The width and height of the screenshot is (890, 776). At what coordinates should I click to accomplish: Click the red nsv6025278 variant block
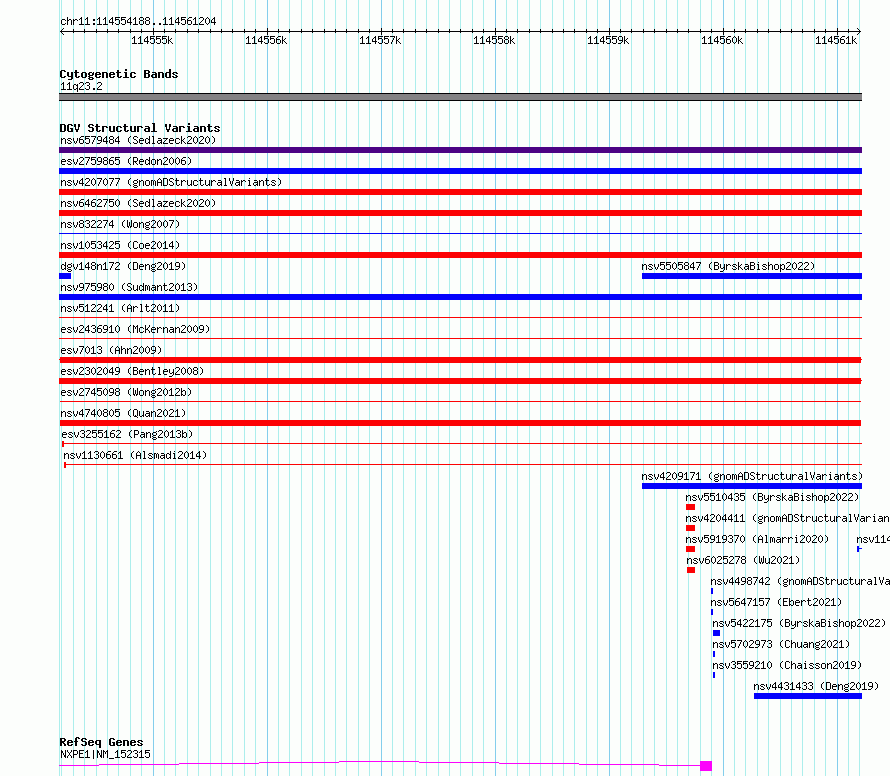click(x=691, y=571)
